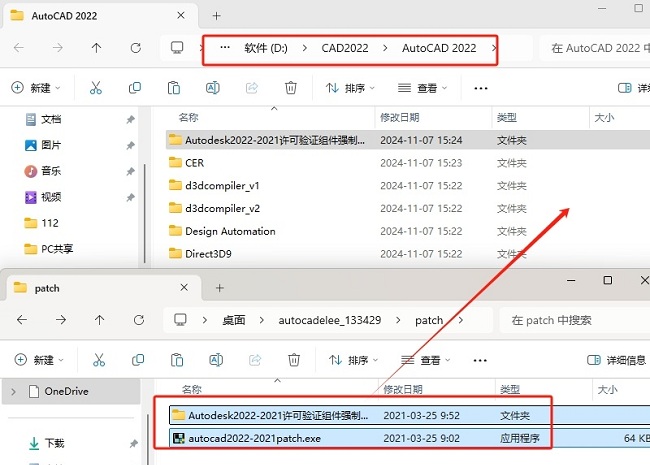Viewport: 650px width, 465px height.
Task: Click search box in patch window
Action: pos(575,320)
